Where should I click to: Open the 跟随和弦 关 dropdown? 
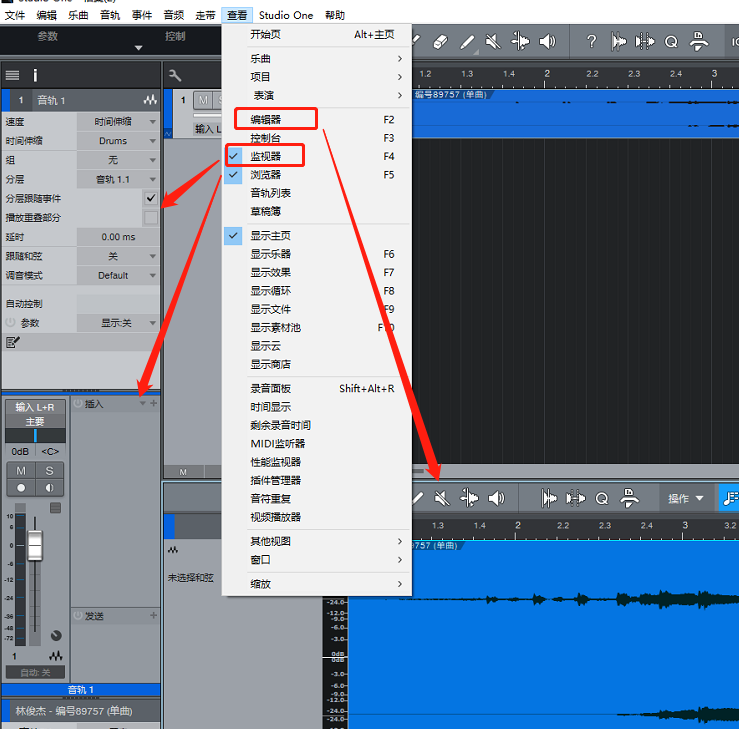(118, 256)
